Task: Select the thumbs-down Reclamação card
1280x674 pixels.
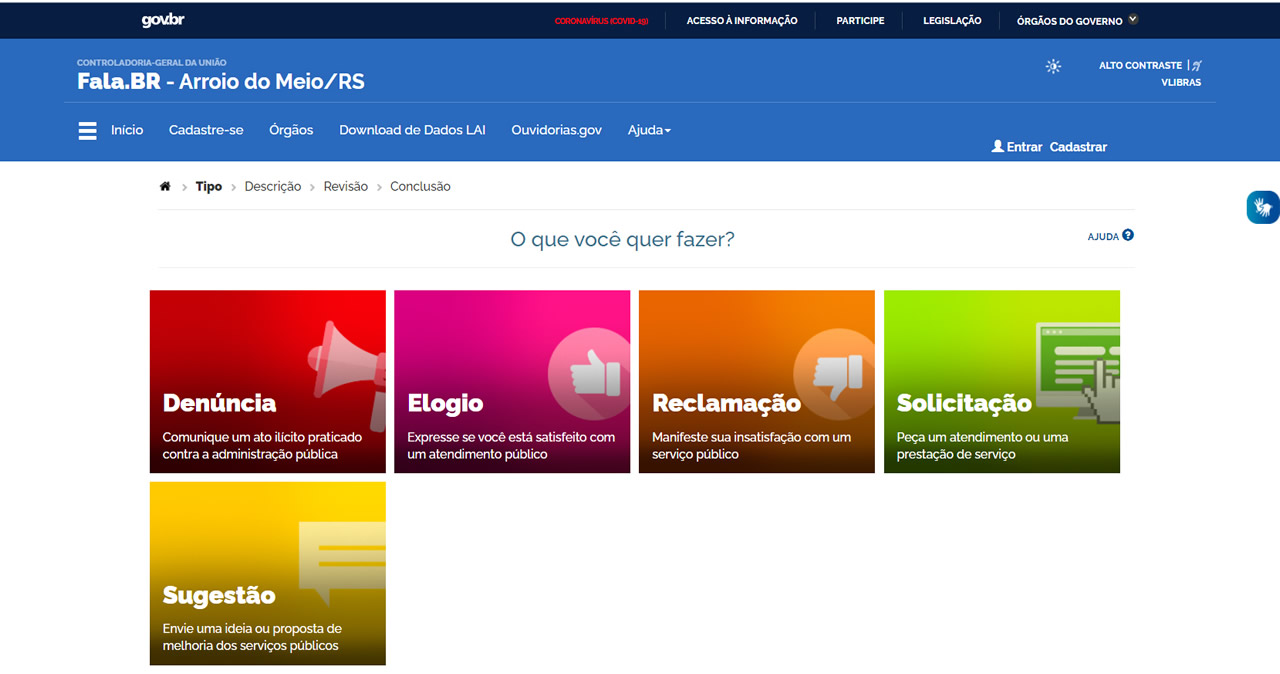Action: pos(756,381)
